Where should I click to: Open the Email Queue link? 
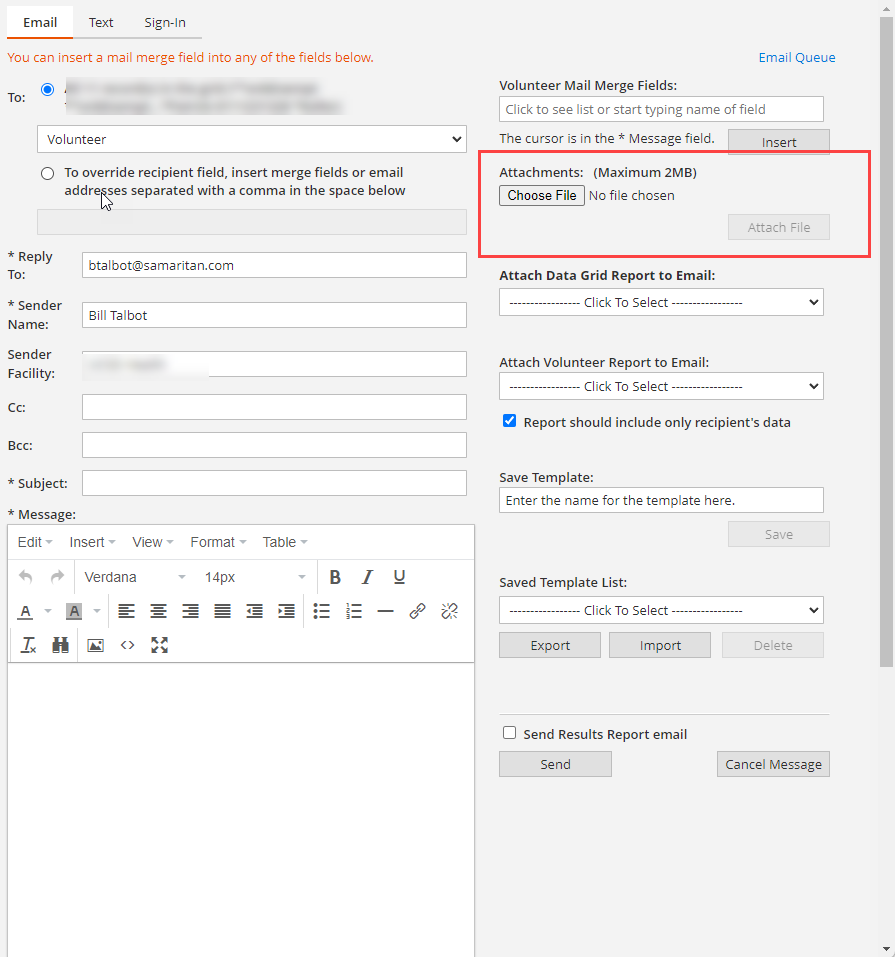click(797, 57)
